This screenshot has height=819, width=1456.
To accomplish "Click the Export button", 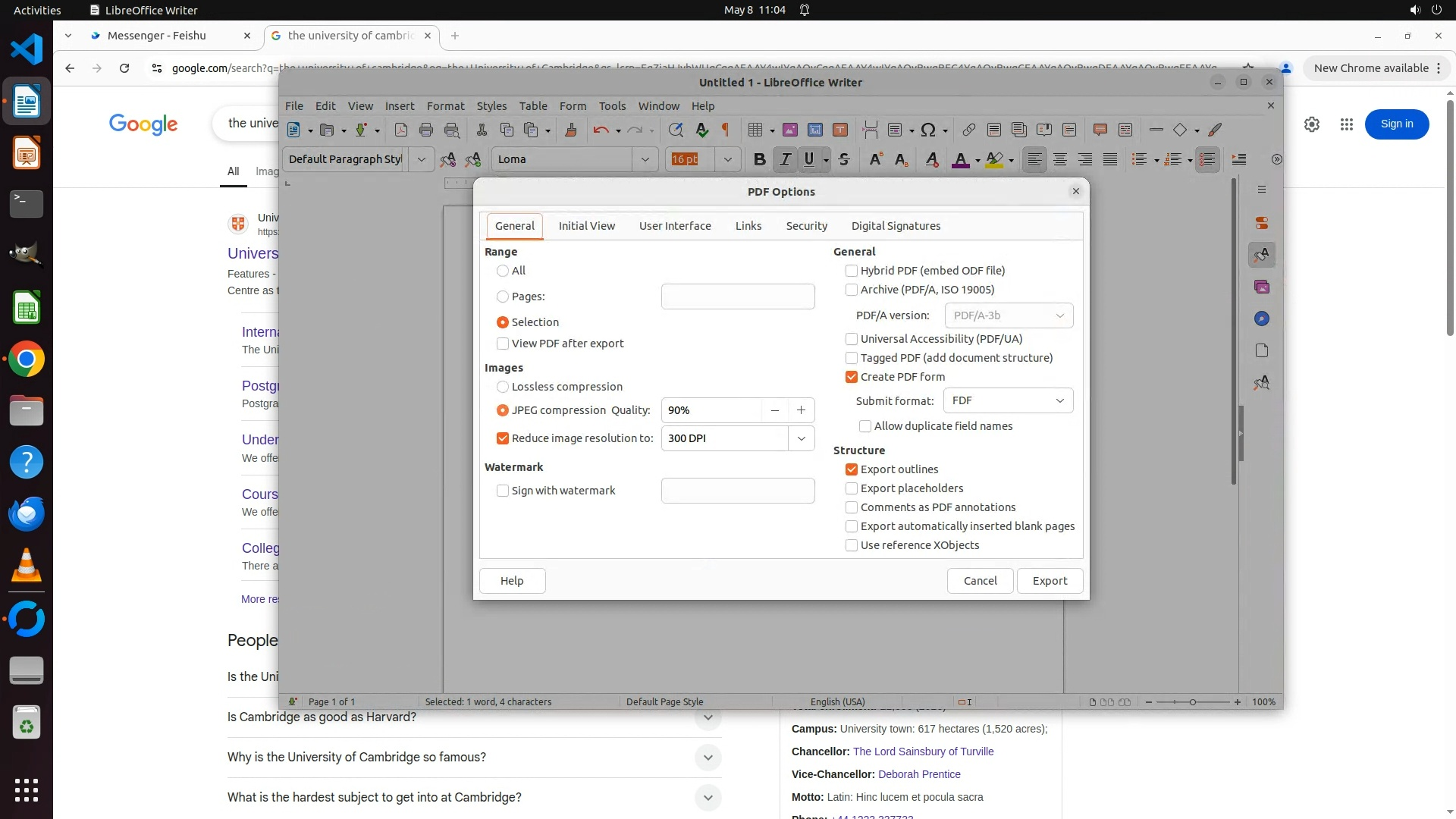I will click(x=1050, y=581).
